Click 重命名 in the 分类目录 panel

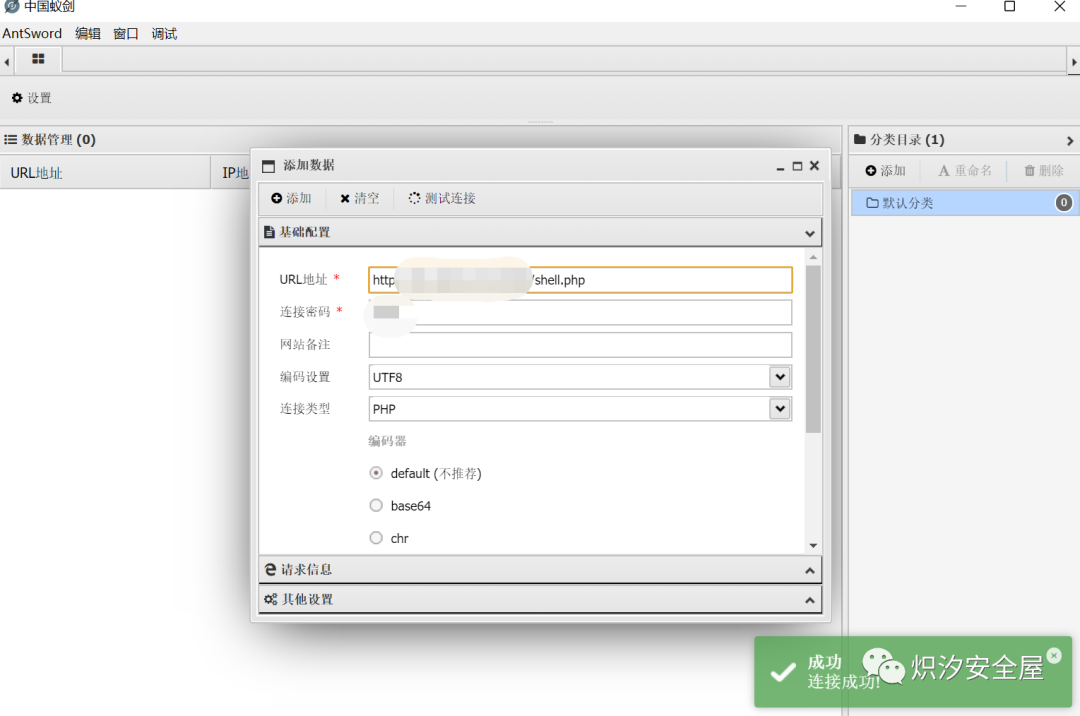(x=965, y=171)
